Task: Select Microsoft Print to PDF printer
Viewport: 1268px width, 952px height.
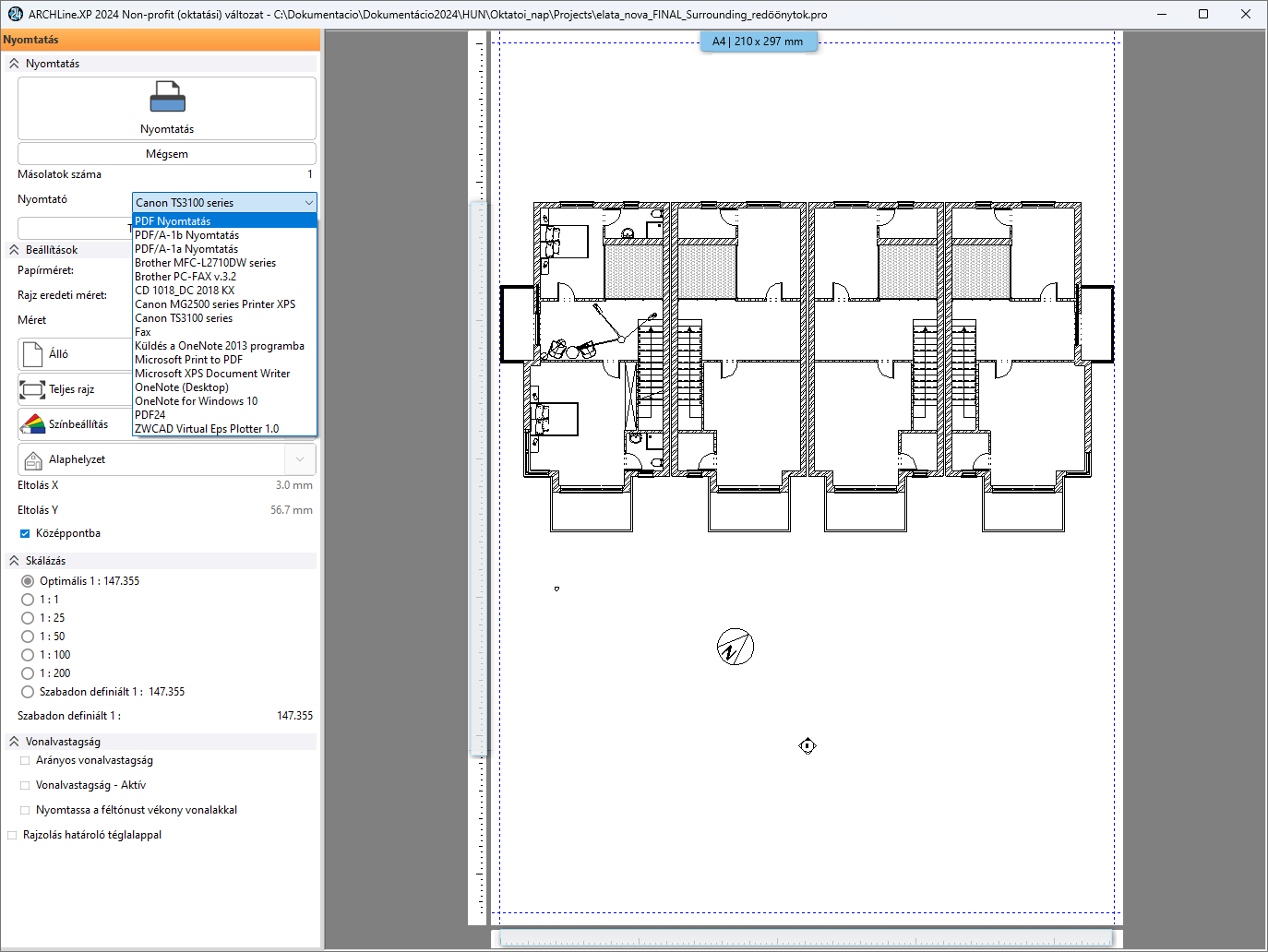Action: [x=188, y=360]
